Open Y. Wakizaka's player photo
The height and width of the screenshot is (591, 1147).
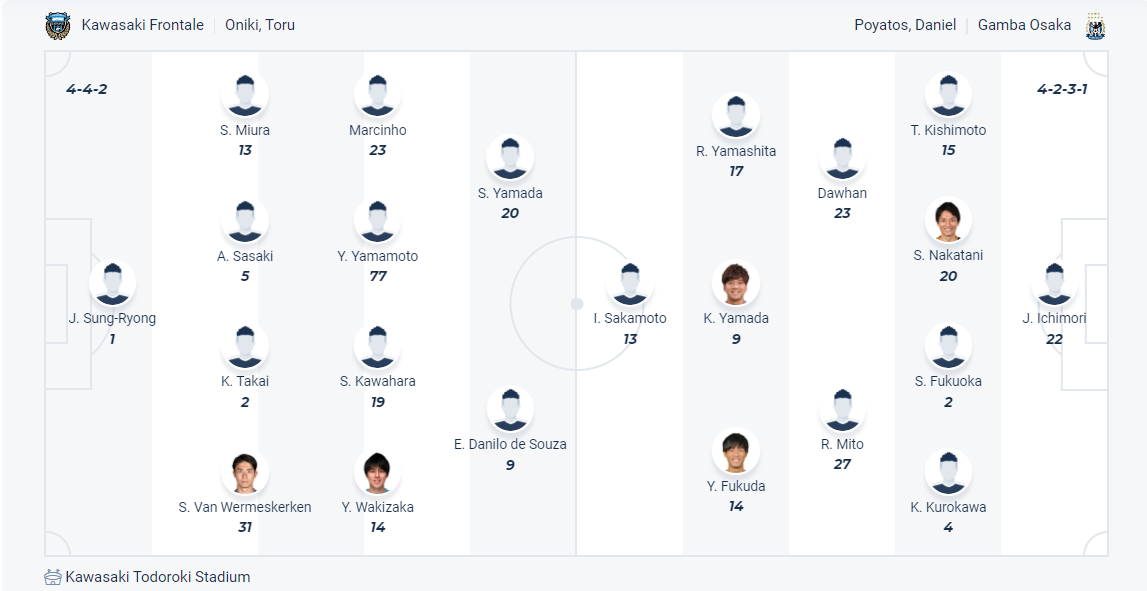(377, 472)
